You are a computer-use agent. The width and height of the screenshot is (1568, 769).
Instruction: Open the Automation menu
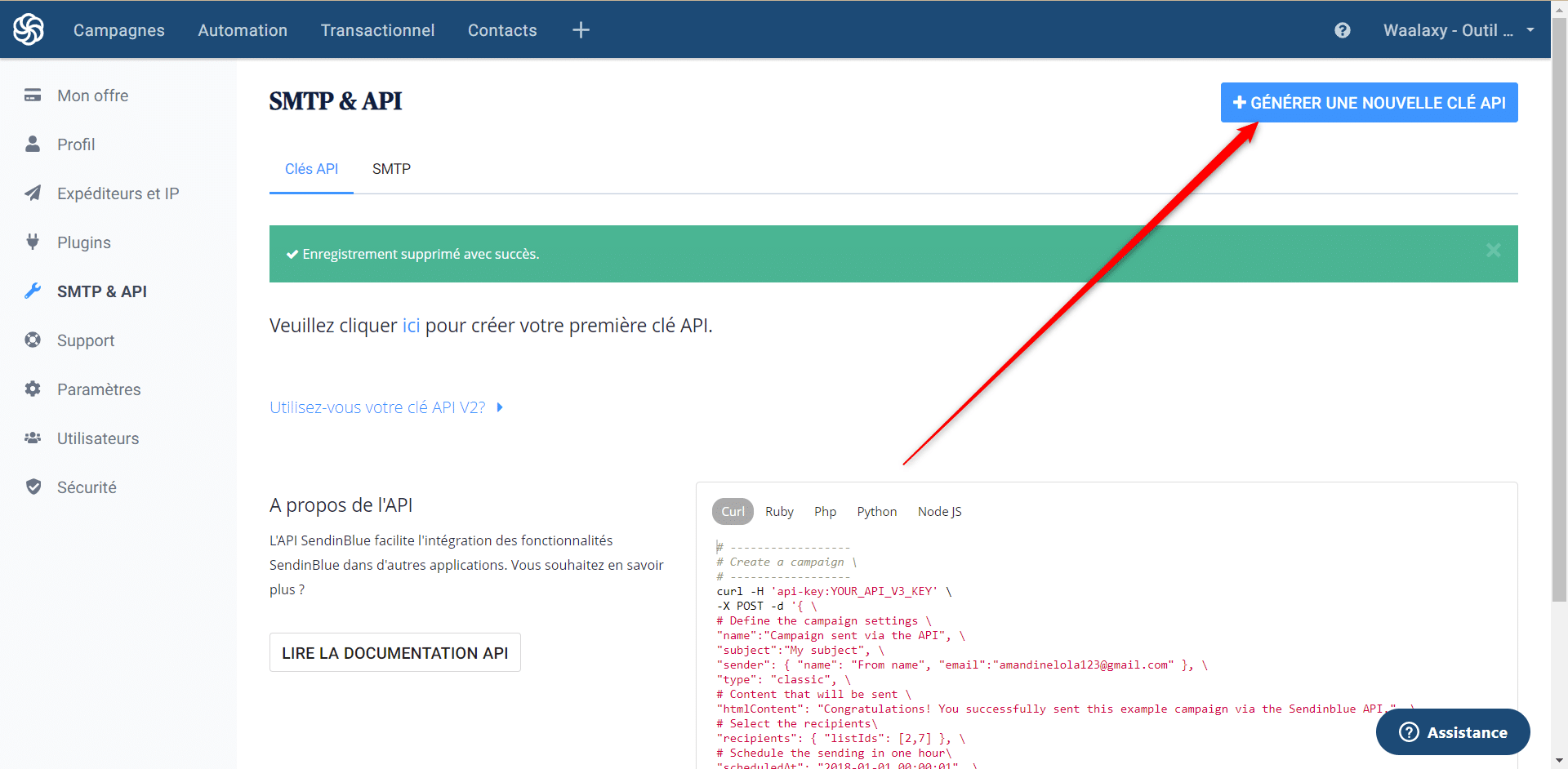pos(243,30)
